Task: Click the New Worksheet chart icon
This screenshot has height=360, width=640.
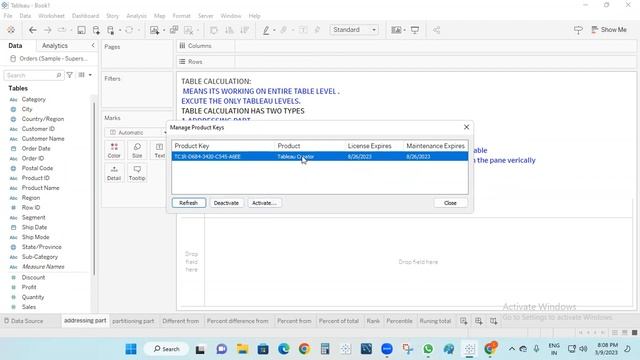Action: point(154,30)
